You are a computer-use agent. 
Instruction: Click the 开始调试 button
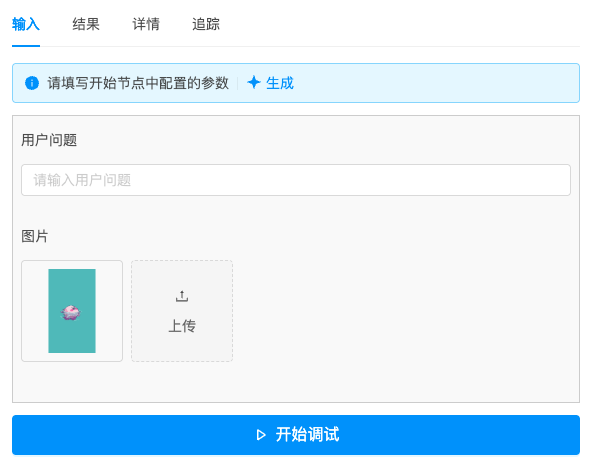296,435
